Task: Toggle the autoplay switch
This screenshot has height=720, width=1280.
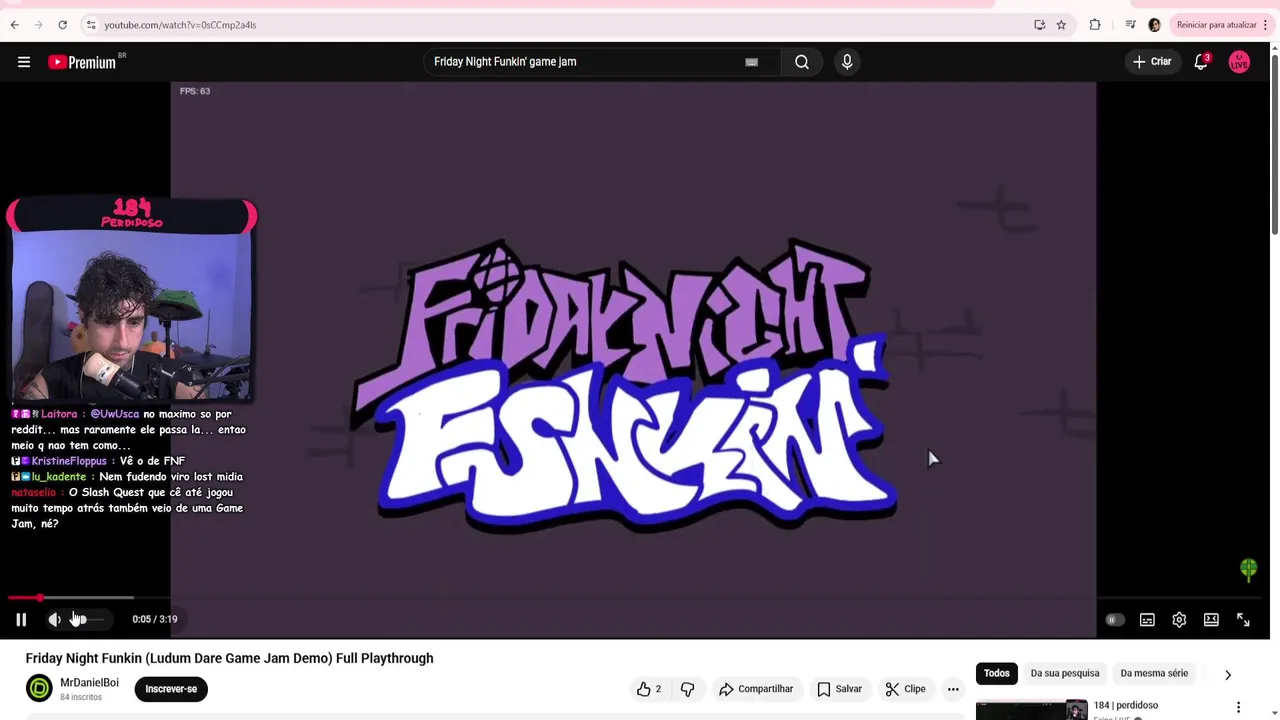Action: (x=1114, y=620)
